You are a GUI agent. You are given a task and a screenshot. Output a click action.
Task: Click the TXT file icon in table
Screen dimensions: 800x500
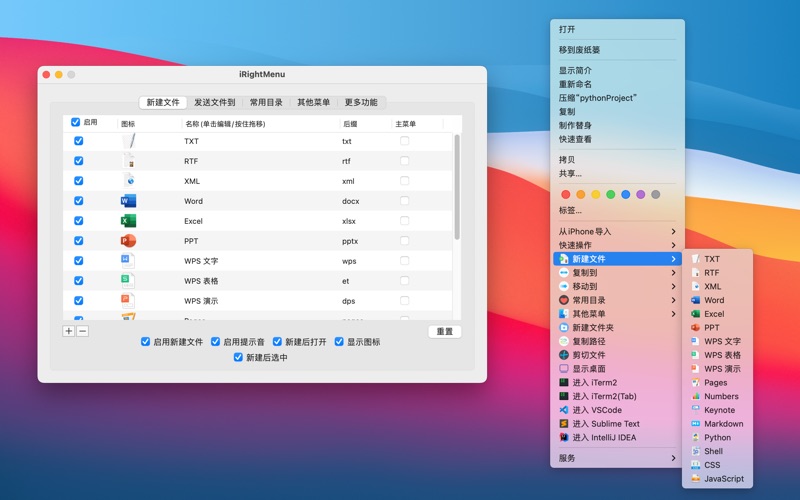pyautogui.click(x=129, y=141)
